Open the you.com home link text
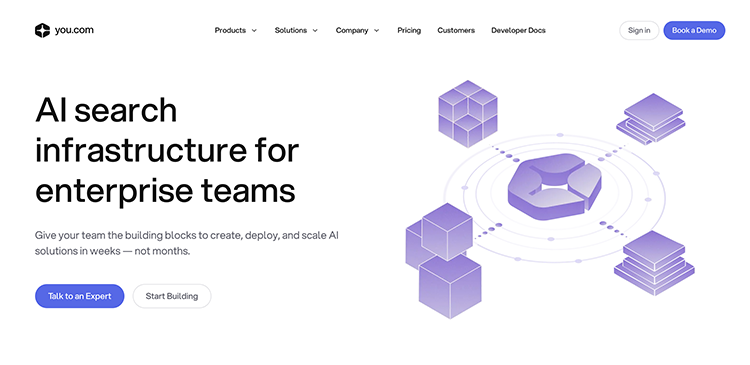Screen dimensions: 750x365 pos(74,30)
